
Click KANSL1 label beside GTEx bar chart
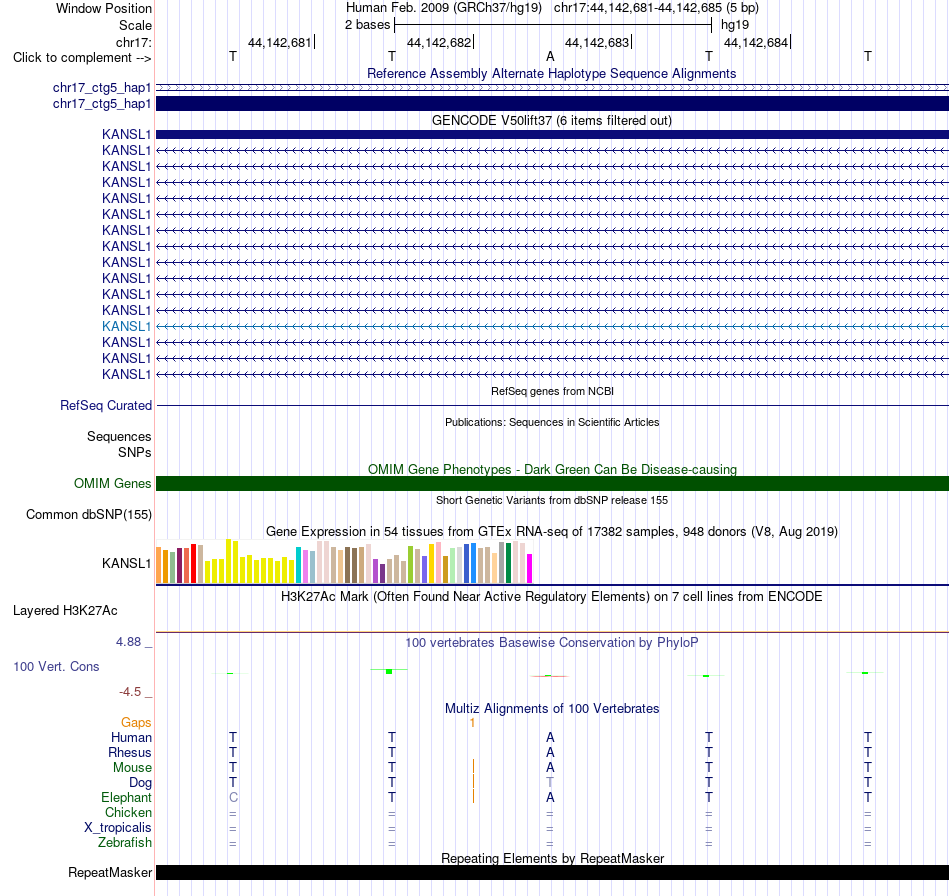pos(126,563)
